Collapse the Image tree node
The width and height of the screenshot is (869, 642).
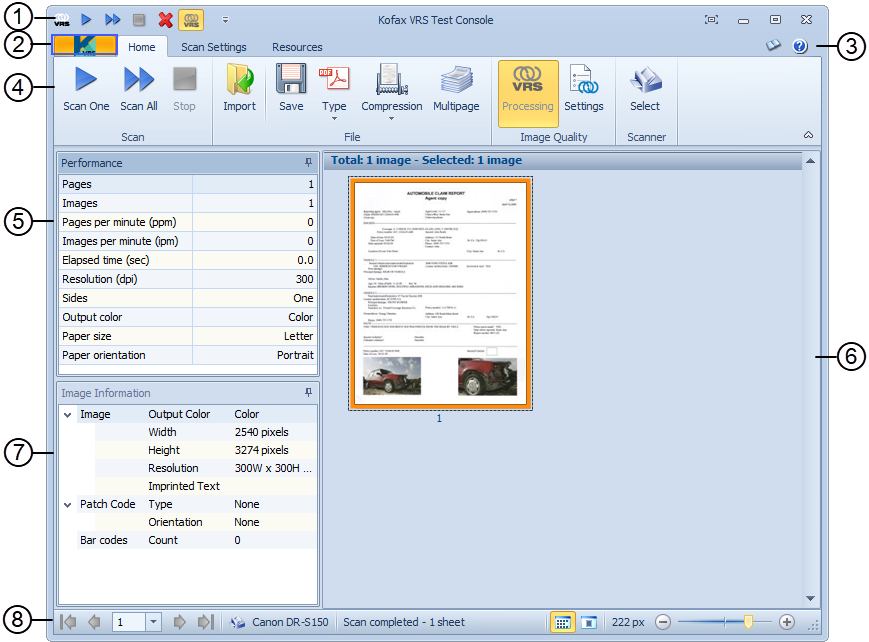(67, 414)
